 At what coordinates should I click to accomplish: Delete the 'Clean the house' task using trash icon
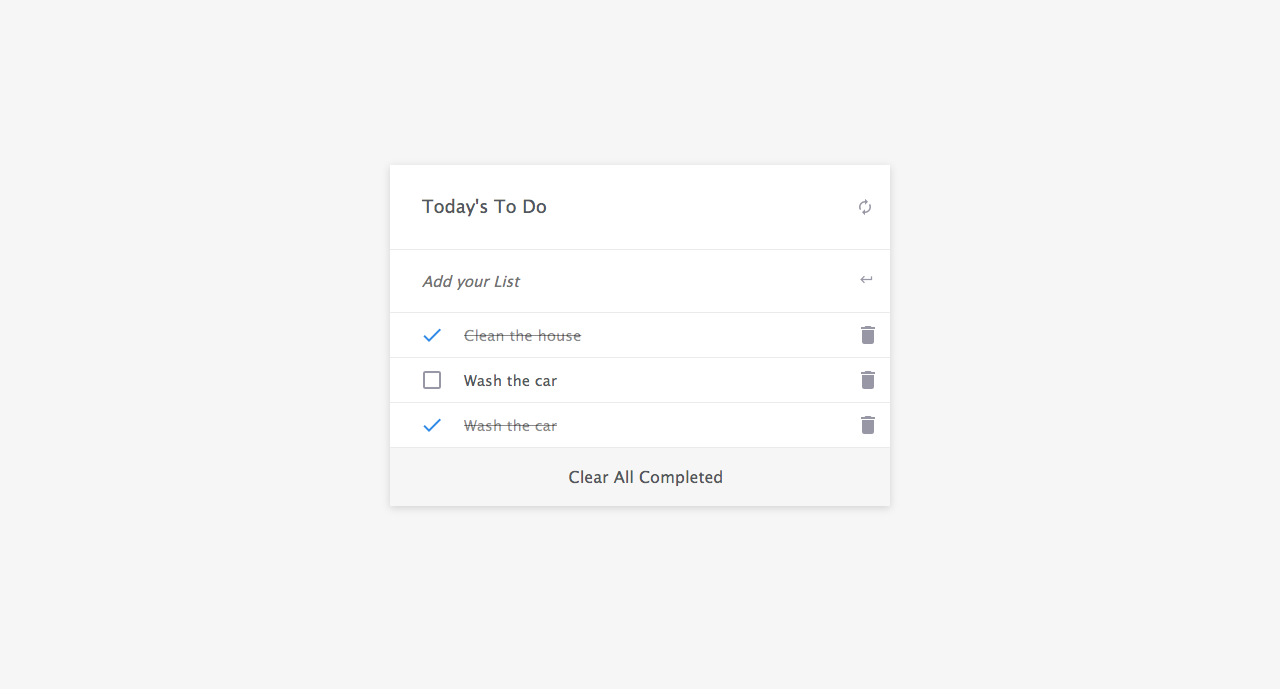click(x=867, y=335)
